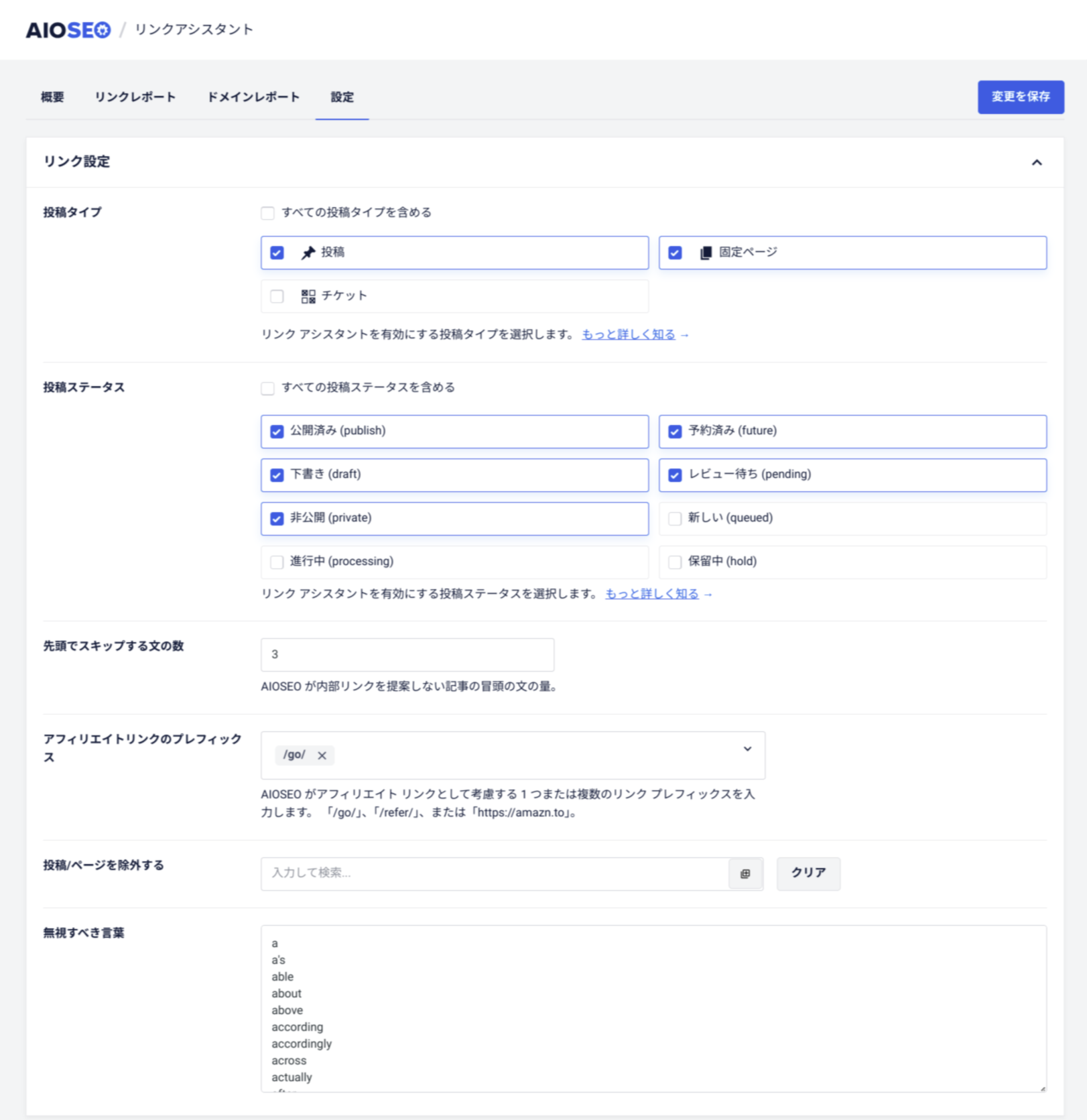Uncheck the 投稿 post type

[277, 253]
